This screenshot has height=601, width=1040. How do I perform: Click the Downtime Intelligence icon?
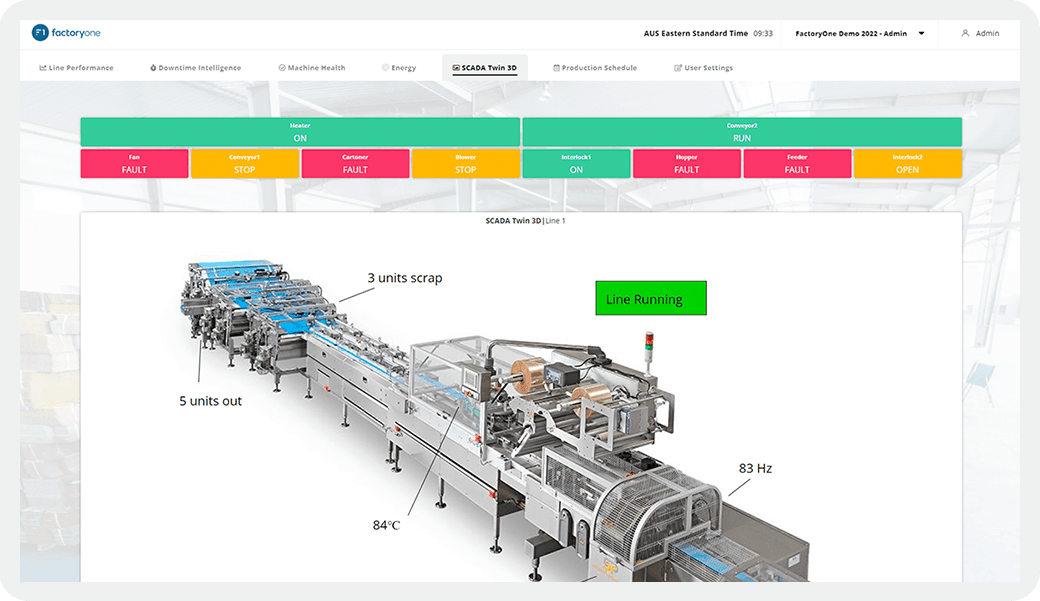[153, 68]
